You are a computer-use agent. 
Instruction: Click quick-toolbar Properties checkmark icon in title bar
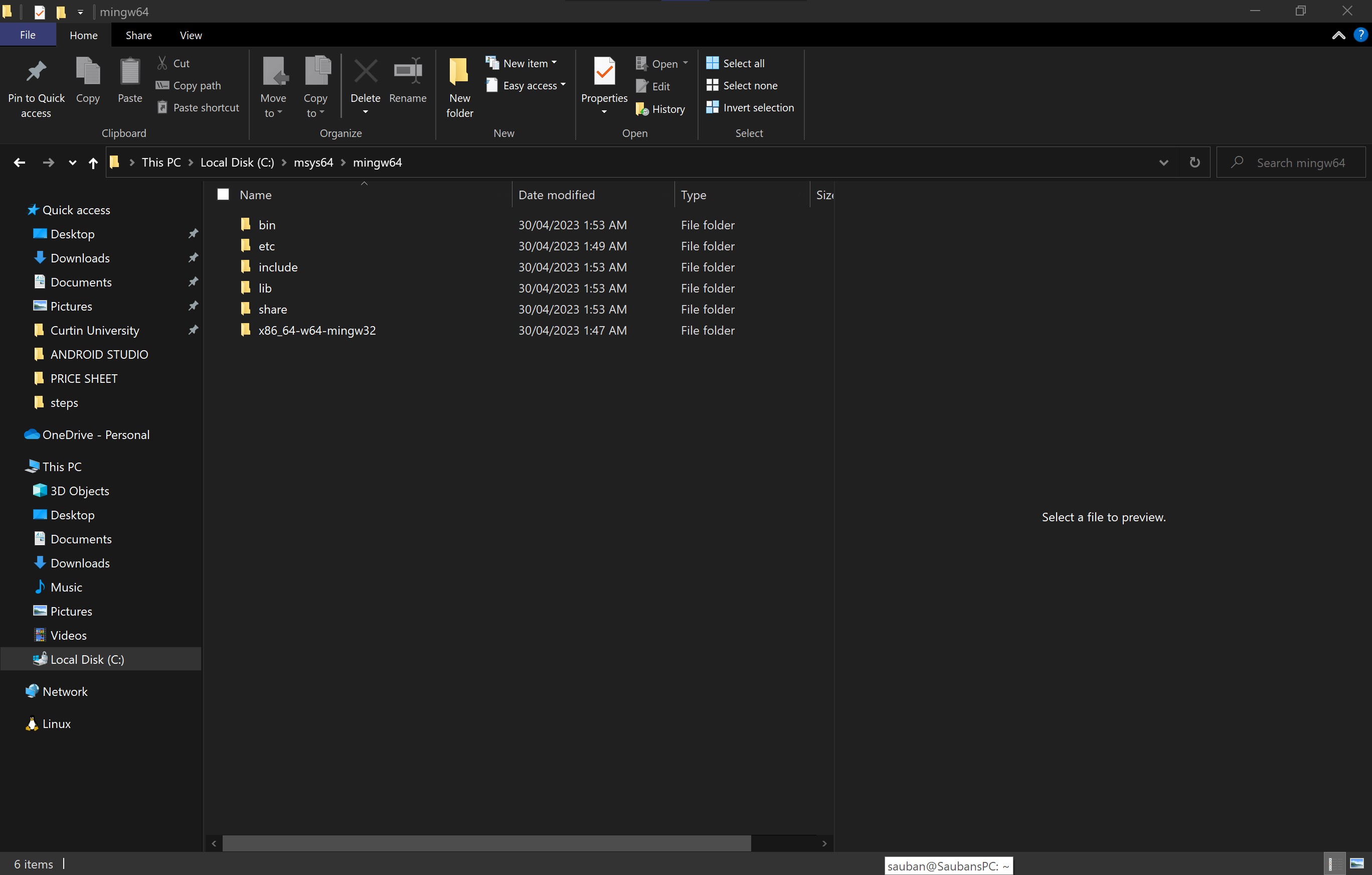pos(39,12)
